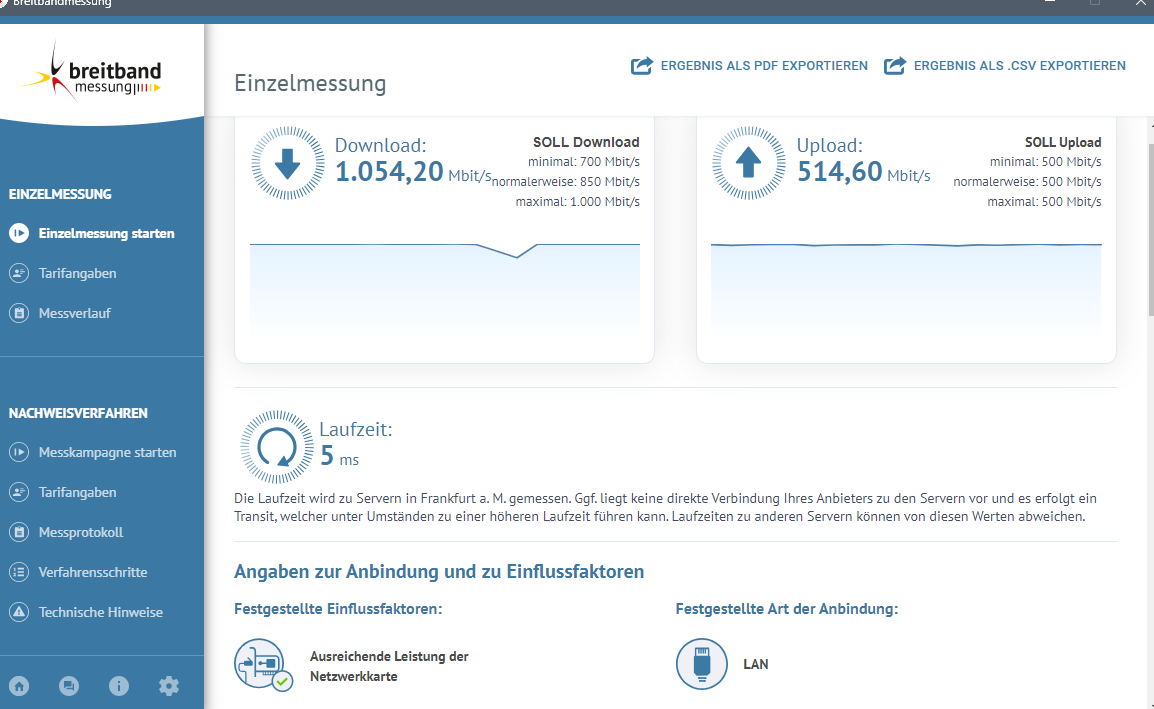Click the Messverlauf calendar icon
Screen dimensions: 1154x709
point(19,313)
